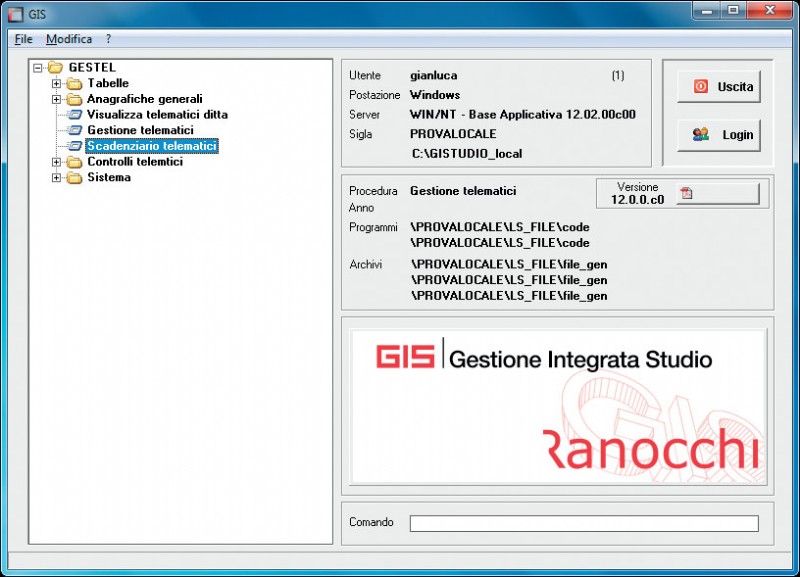The width and height of the screenshot is (800, 577).
Task: Expand the Controlli telemtici node
Action: (x=57, y=162)
